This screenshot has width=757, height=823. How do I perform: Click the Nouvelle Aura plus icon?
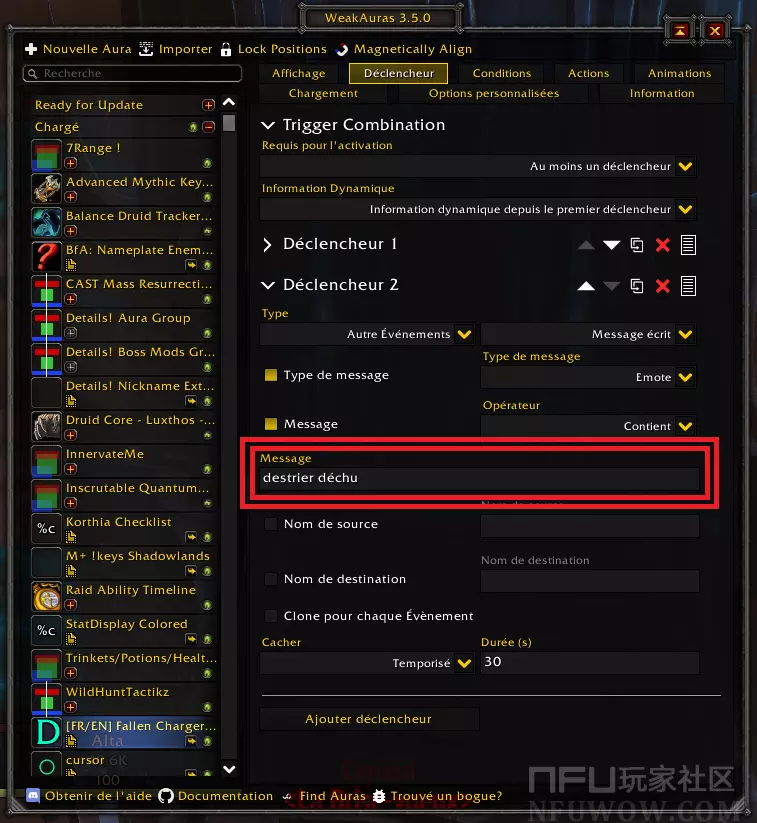[31, 49]
